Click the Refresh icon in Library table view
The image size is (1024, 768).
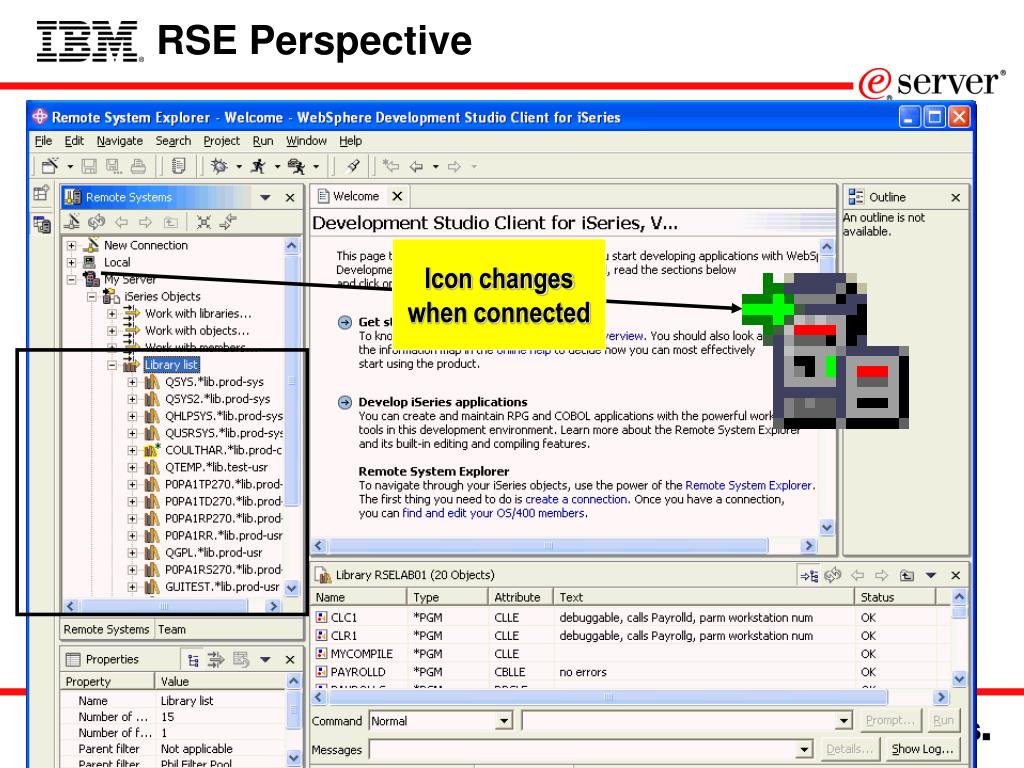click(833, 575)
